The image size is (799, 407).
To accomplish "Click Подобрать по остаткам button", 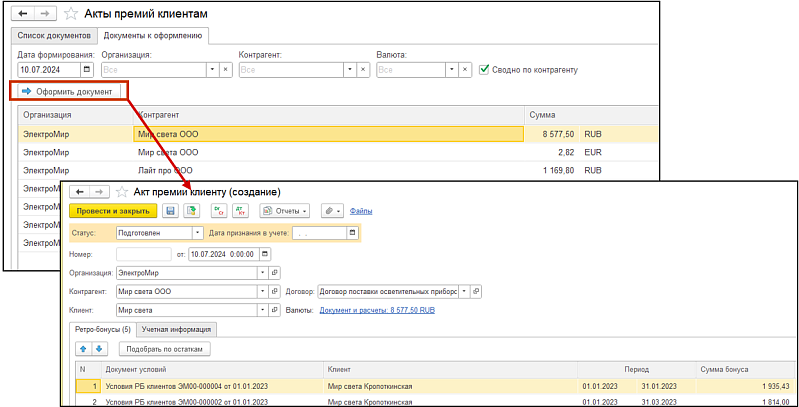I will click(165, 349).
